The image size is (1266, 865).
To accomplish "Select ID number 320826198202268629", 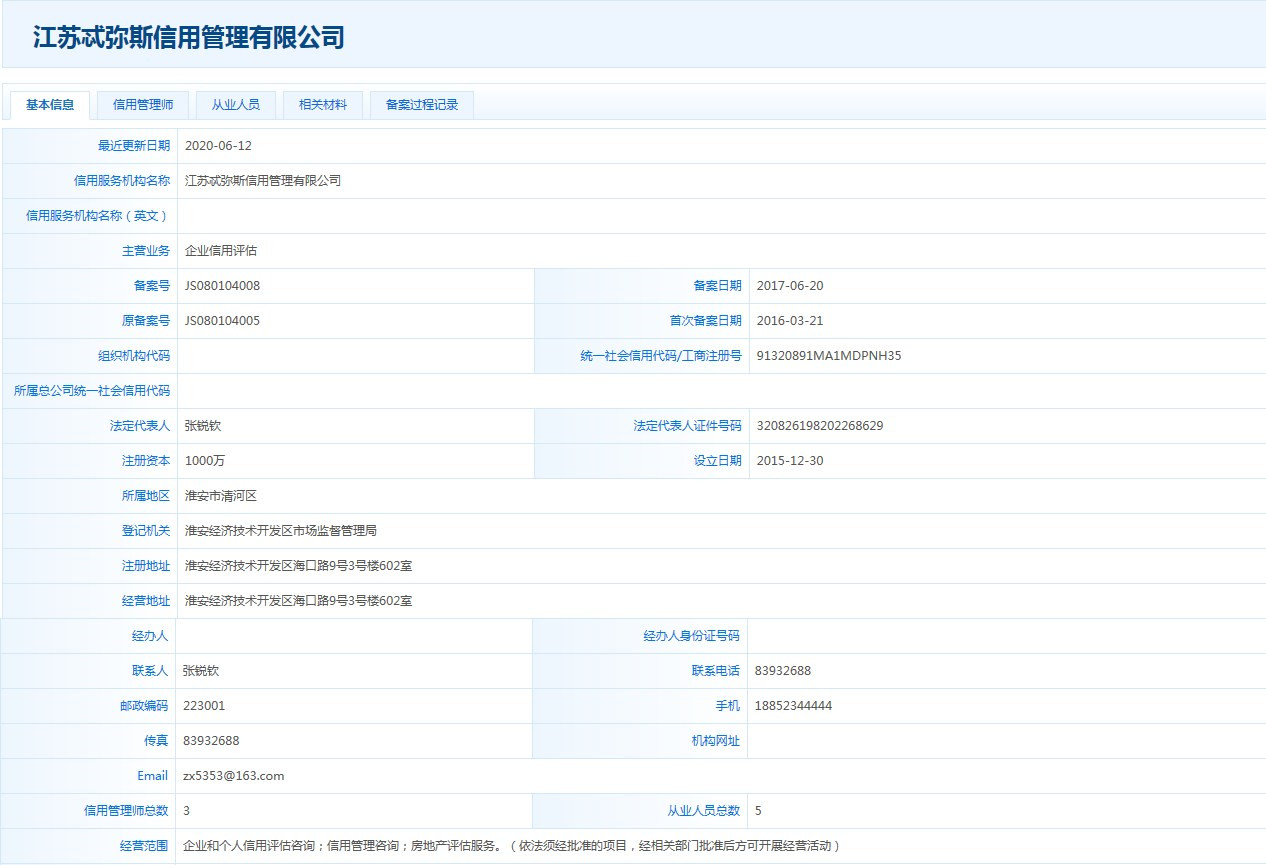I will (x=820, y=426).
